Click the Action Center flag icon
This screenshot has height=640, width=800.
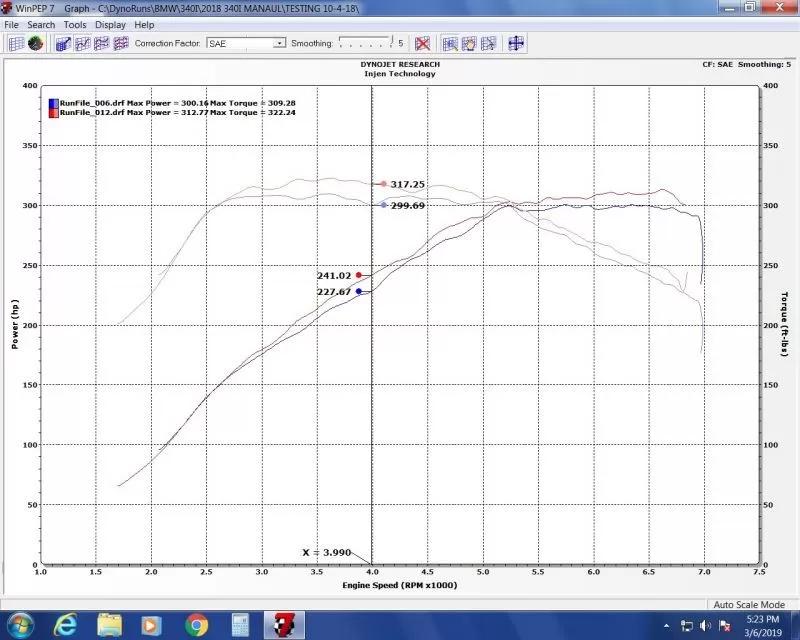(x=724, y=626)
